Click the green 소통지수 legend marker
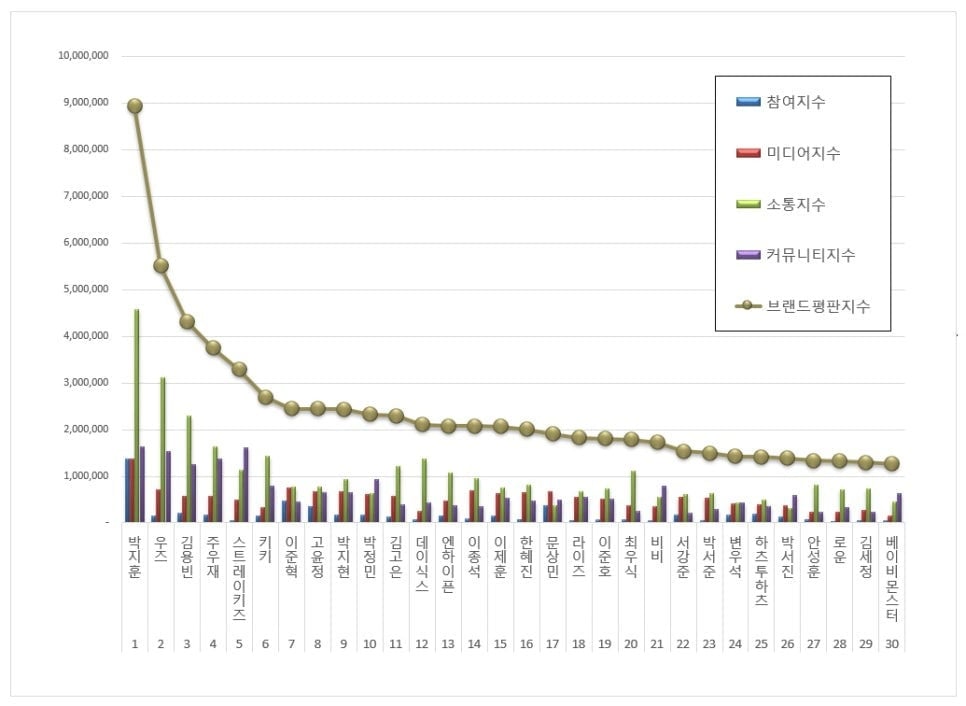This screenshot has height=706, width=966. (747, 204)
